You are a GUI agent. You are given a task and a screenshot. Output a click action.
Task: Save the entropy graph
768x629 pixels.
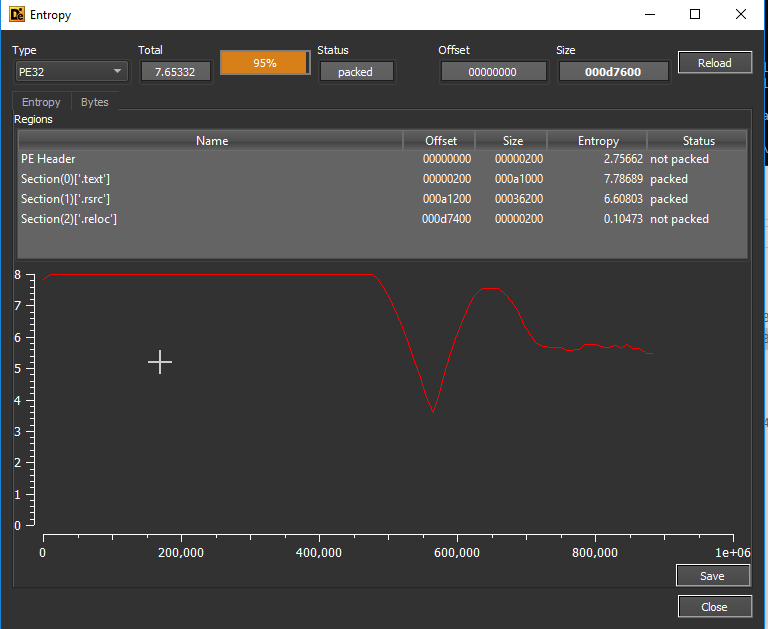pos(713,576)
